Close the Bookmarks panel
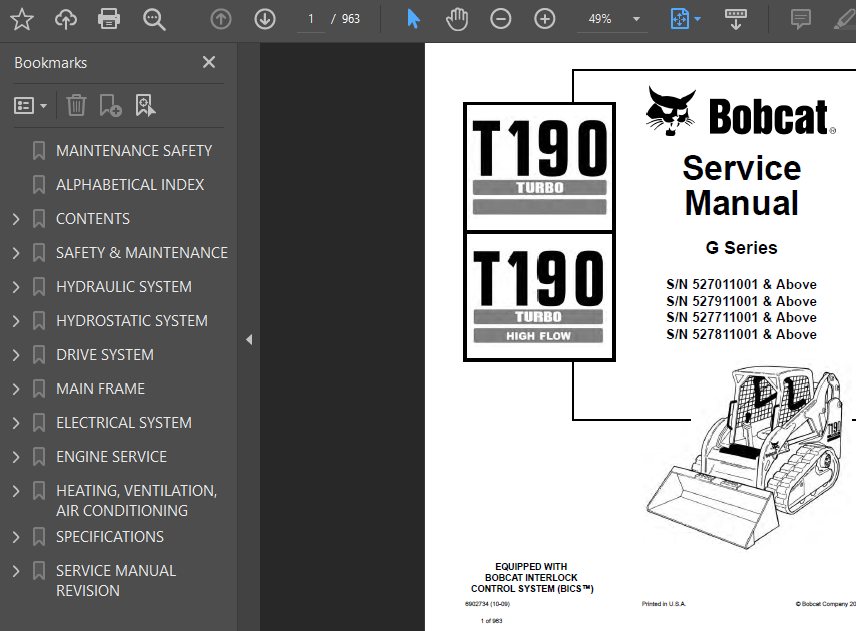The width and height of the screenshot is (856, 631). point(209,62)
